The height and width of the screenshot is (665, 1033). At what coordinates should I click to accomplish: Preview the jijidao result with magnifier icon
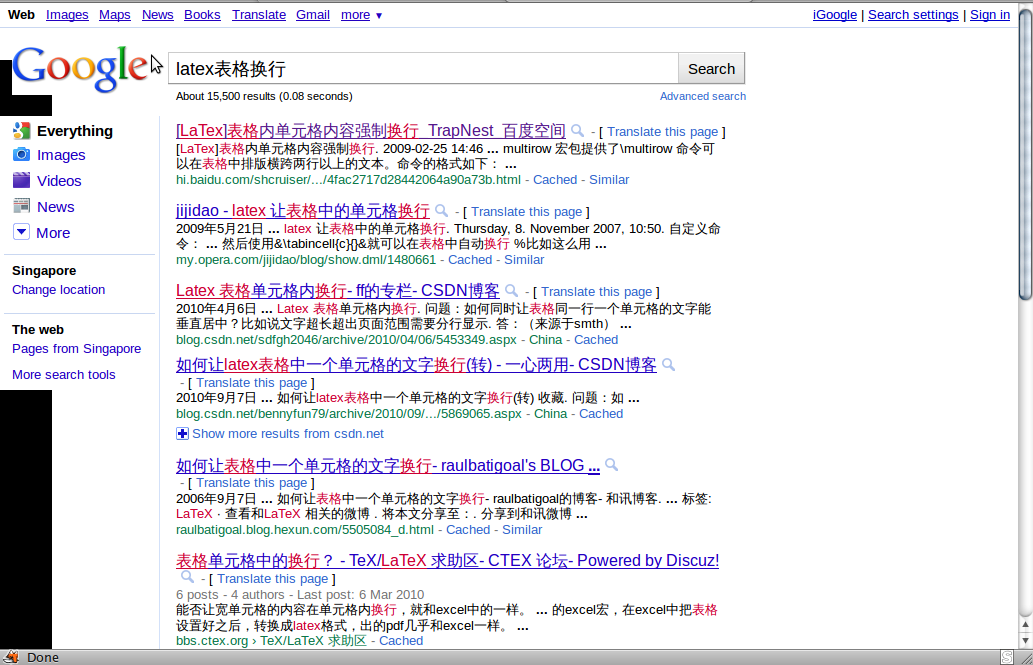coord(441,210)
